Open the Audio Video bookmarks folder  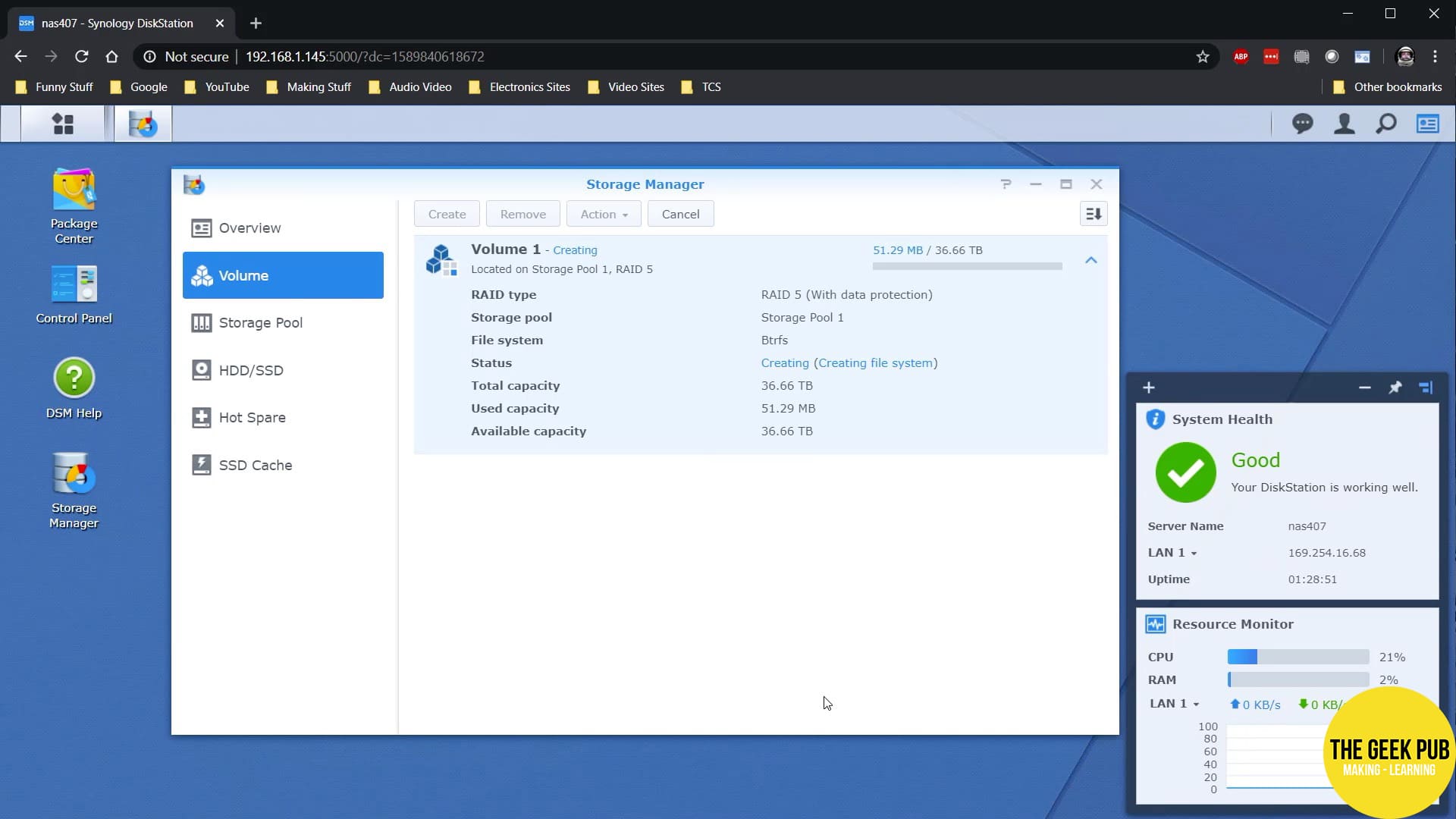pos(410,87)
